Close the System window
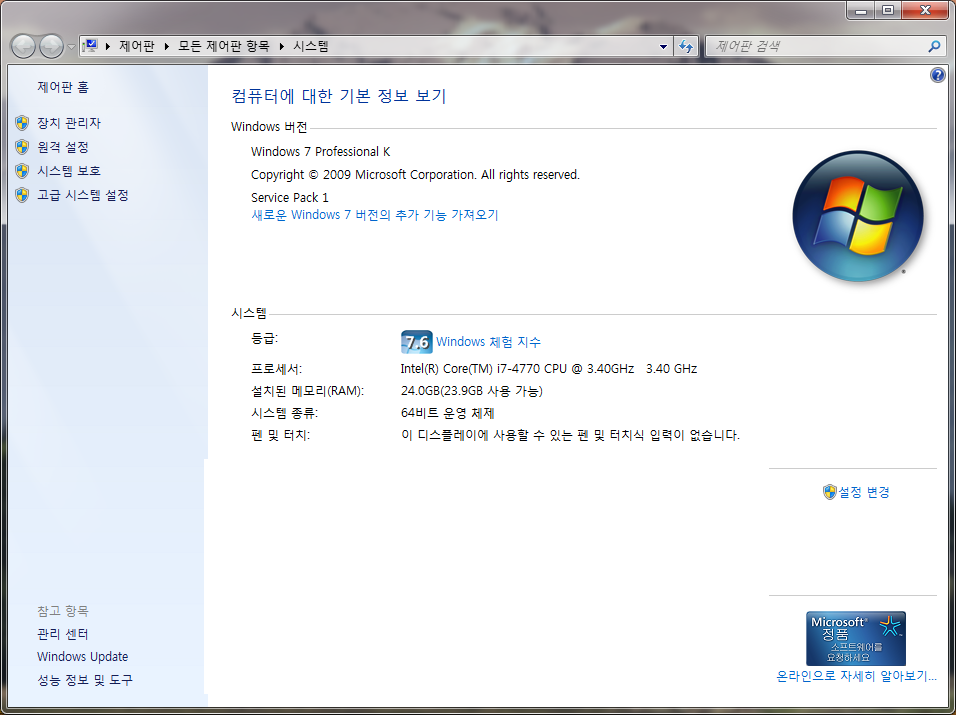The height and width of the screenshot is (715, 956). point(925,10)
